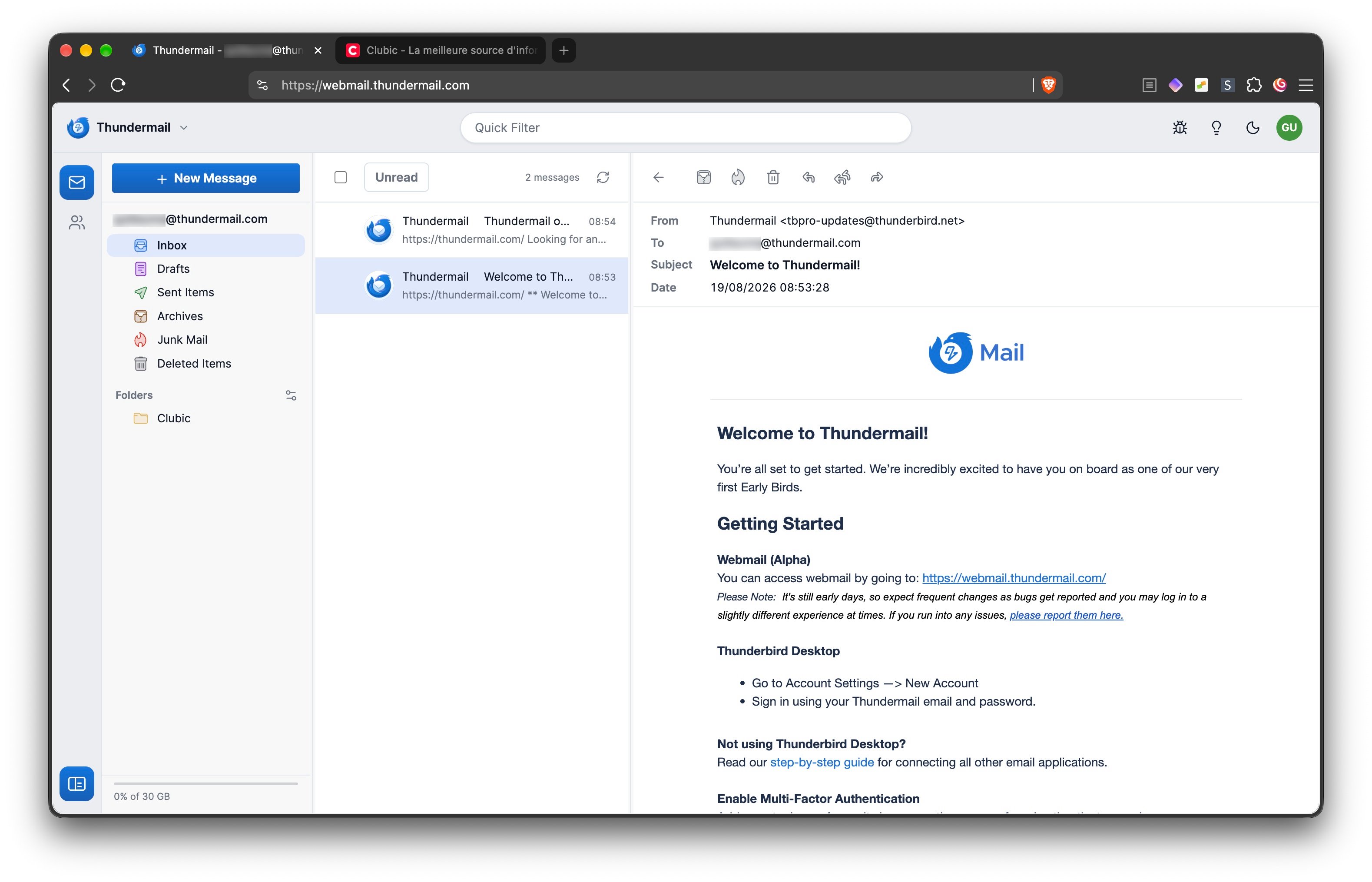This screenshot has height=882, width=1372.
Task: Open the GU user avatar menu
Action: 1289,127
